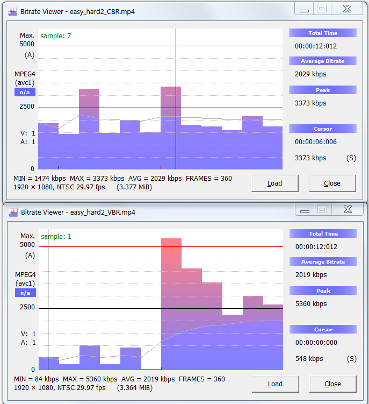
Task: Click the 'sample: 1' label in the VBR graph
Action: click(x=56, y=237)
